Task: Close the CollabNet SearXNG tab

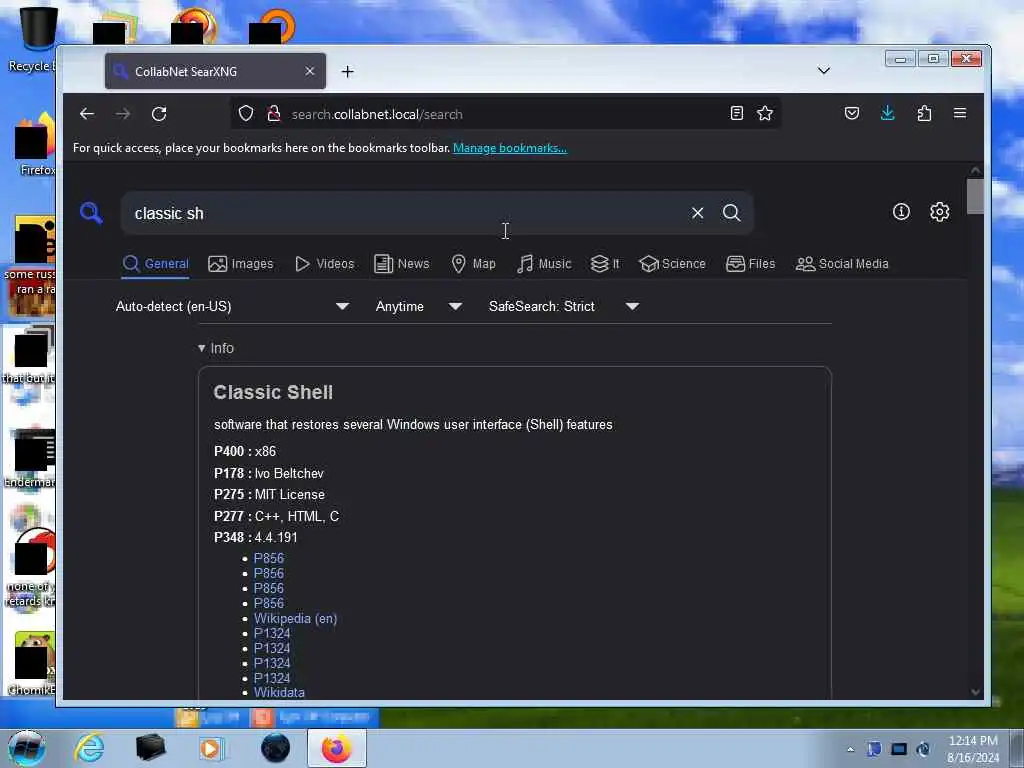Action: tap(310, 71)
